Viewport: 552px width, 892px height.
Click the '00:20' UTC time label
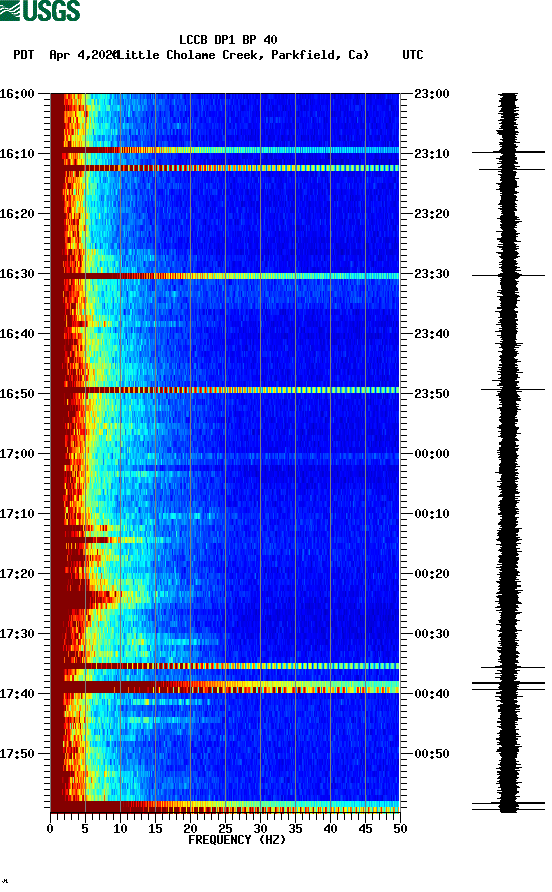coord(432,574)
